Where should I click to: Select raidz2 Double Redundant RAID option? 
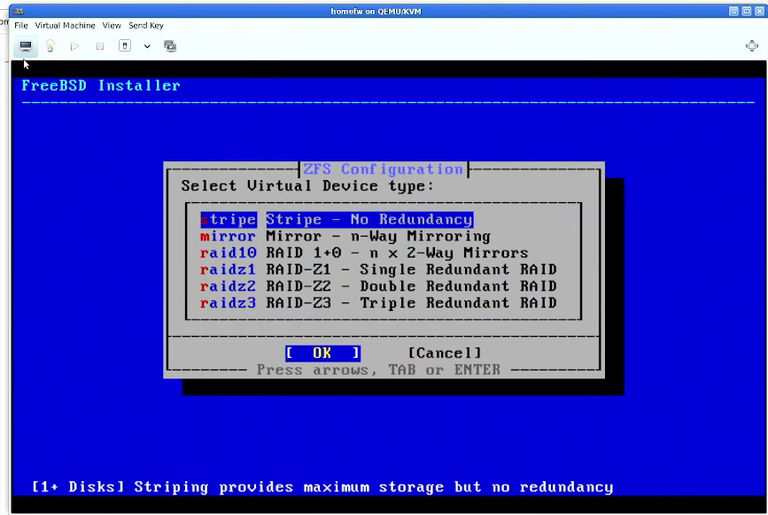378,286
